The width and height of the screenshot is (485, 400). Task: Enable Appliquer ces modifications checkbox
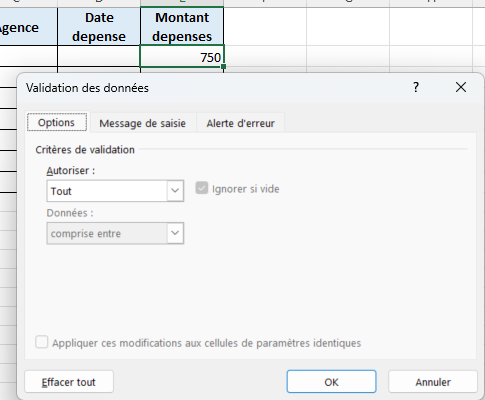click(42, 342)
